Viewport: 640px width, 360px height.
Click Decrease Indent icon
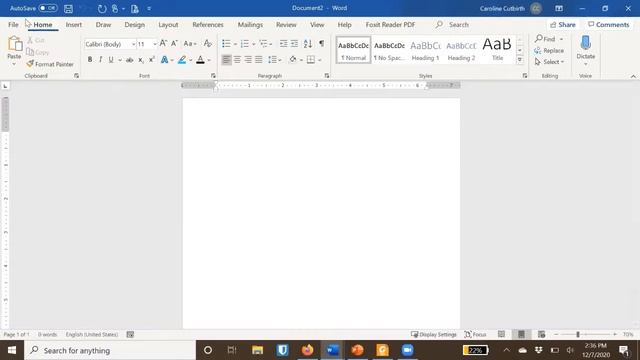(283, 43)
